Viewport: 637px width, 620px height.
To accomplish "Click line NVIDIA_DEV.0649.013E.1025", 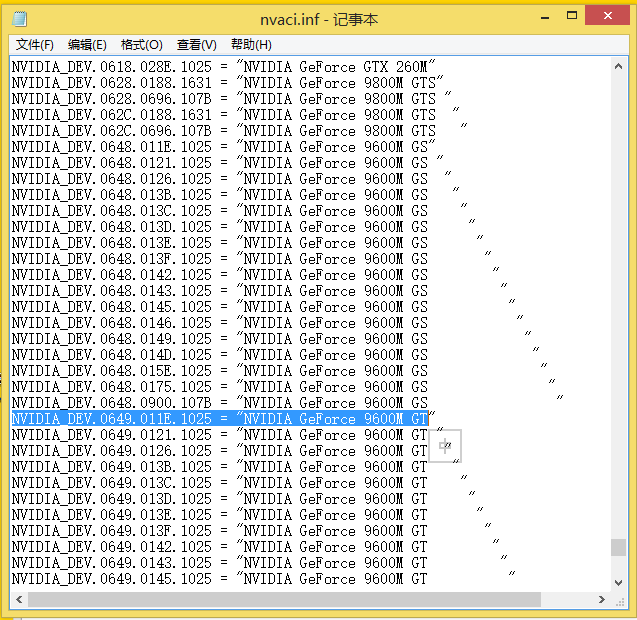I will tap(247, 515).
